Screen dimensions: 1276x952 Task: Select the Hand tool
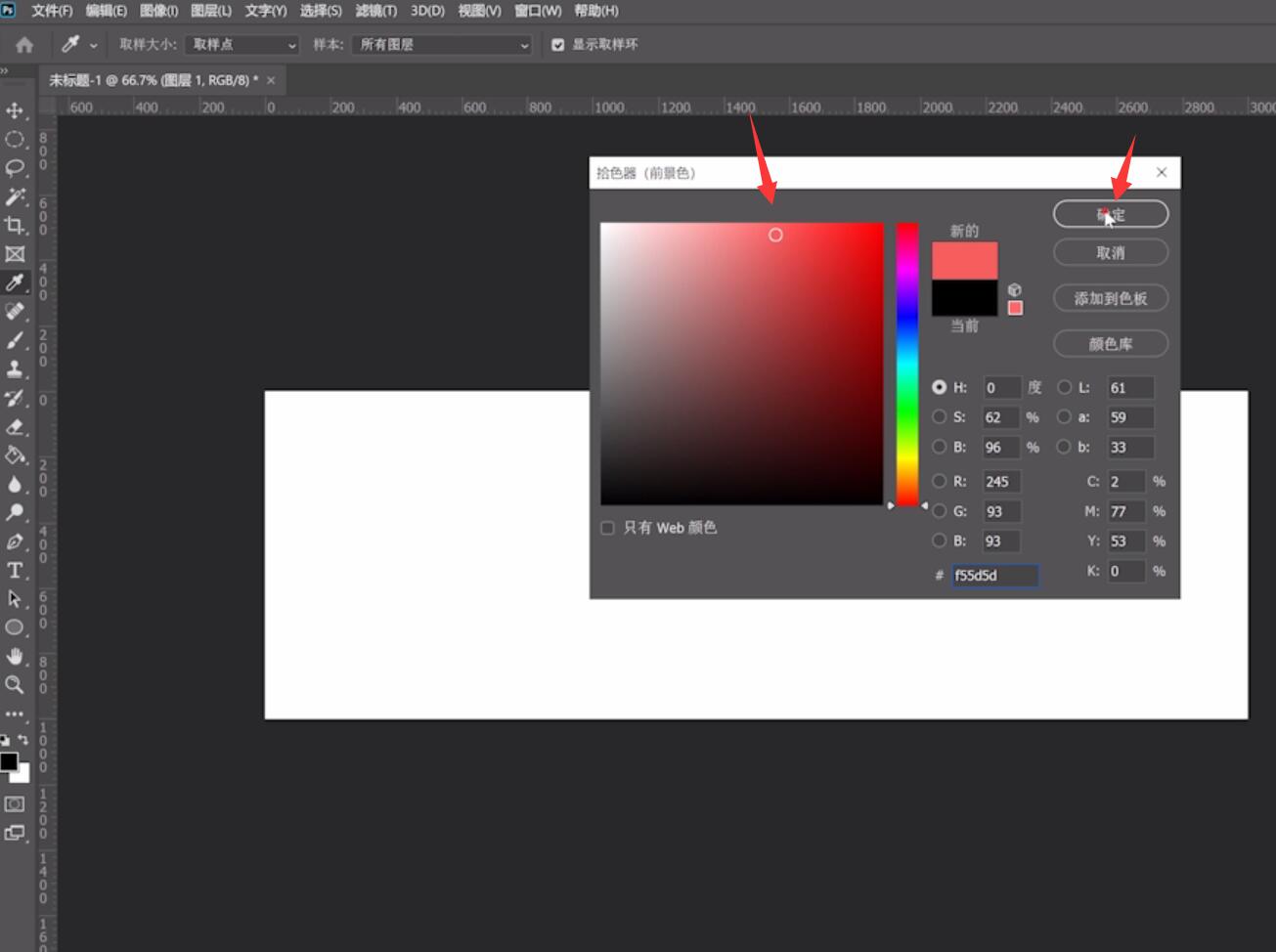pyautogui.click(x=15, y=656)
